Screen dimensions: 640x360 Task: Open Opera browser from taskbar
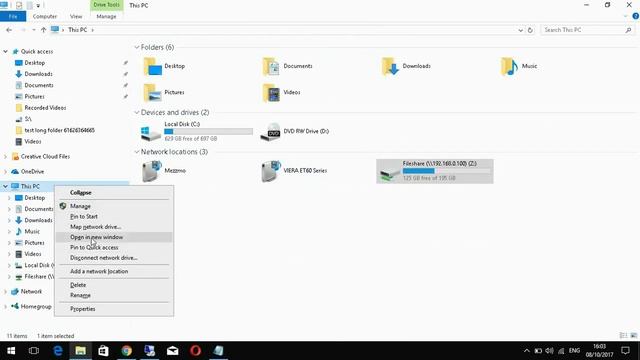pyautogui.click(x=195, y=351)
